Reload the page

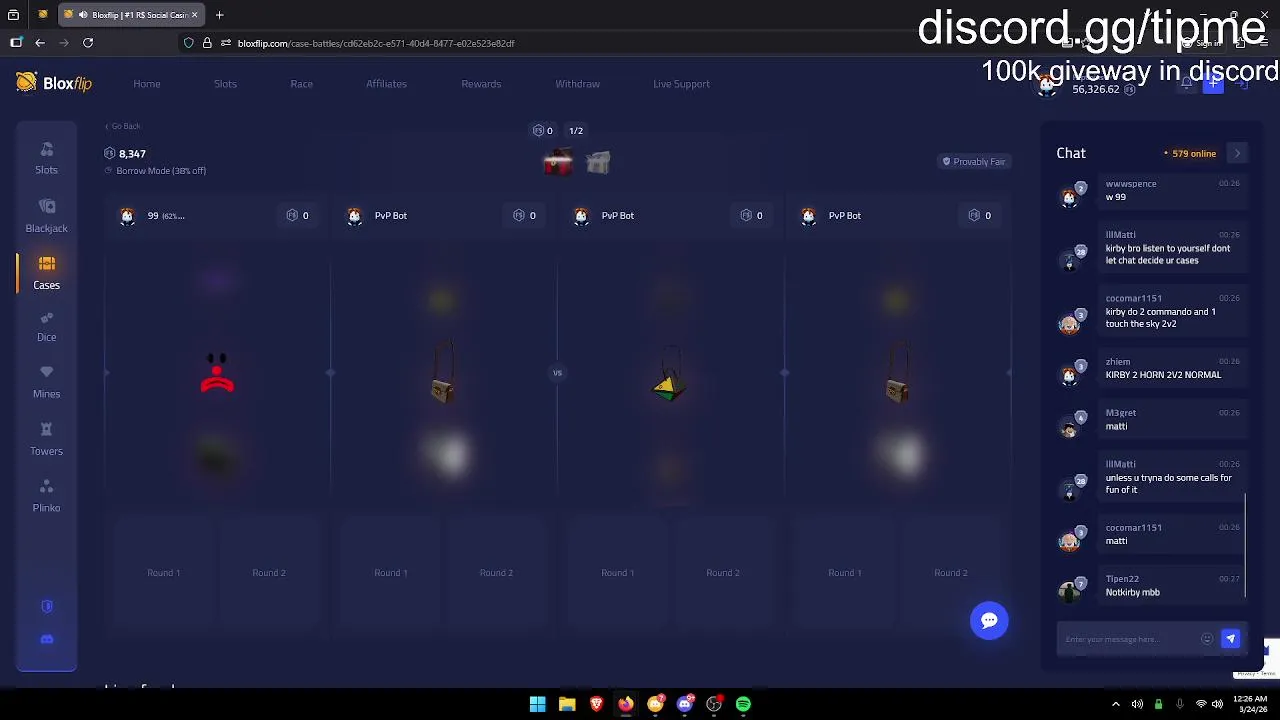click(88, 43)
